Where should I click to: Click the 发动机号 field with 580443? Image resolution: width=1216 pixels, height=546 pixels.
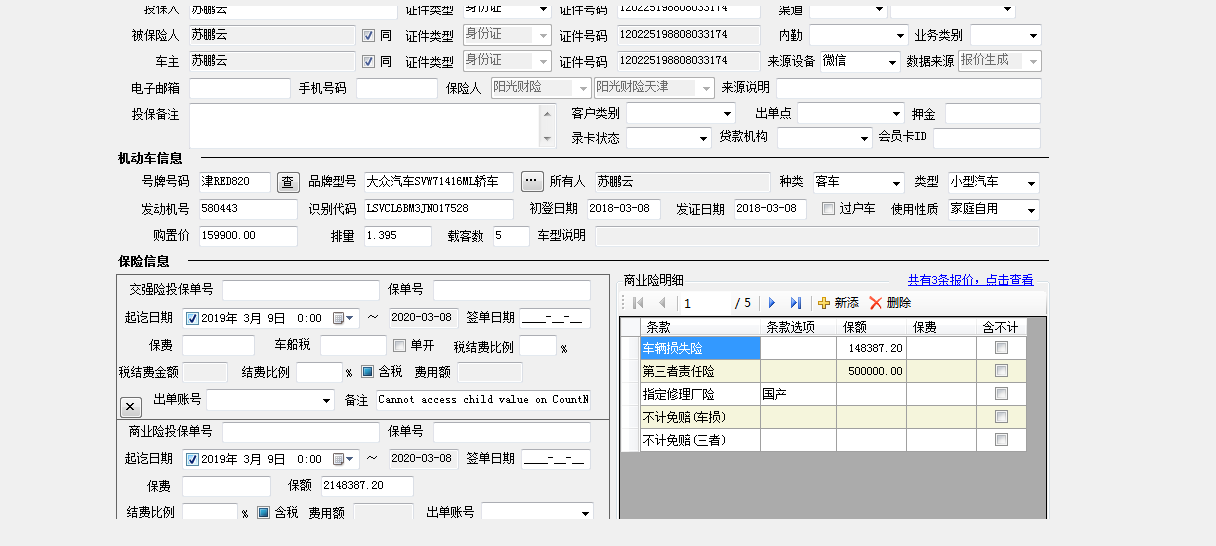point(248,209)
